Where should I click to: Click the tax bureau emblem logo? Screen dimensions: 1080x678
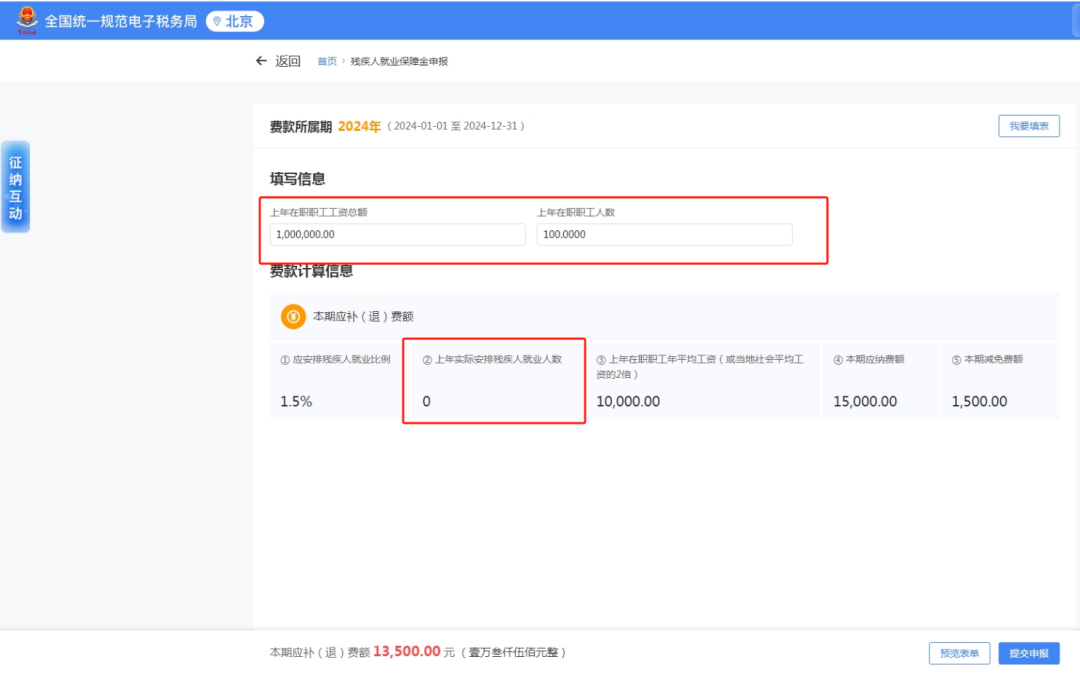pyautogui.click(x=27, y=21)
